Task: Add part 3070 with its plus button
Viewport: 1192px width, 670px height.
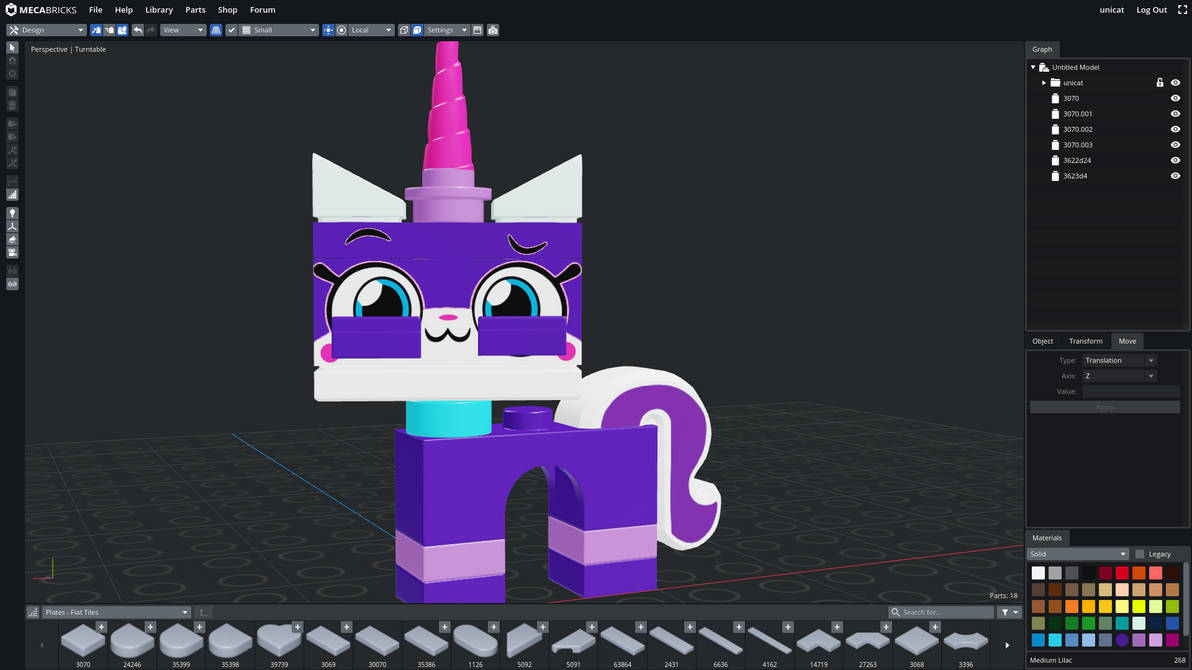Action: click(101, 627)
